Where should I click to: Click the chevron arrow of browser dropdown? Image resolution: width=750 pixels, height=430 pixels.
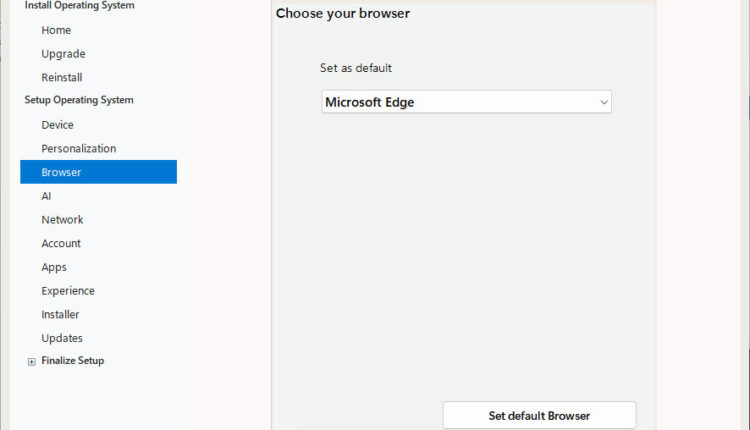coord(603,102)
